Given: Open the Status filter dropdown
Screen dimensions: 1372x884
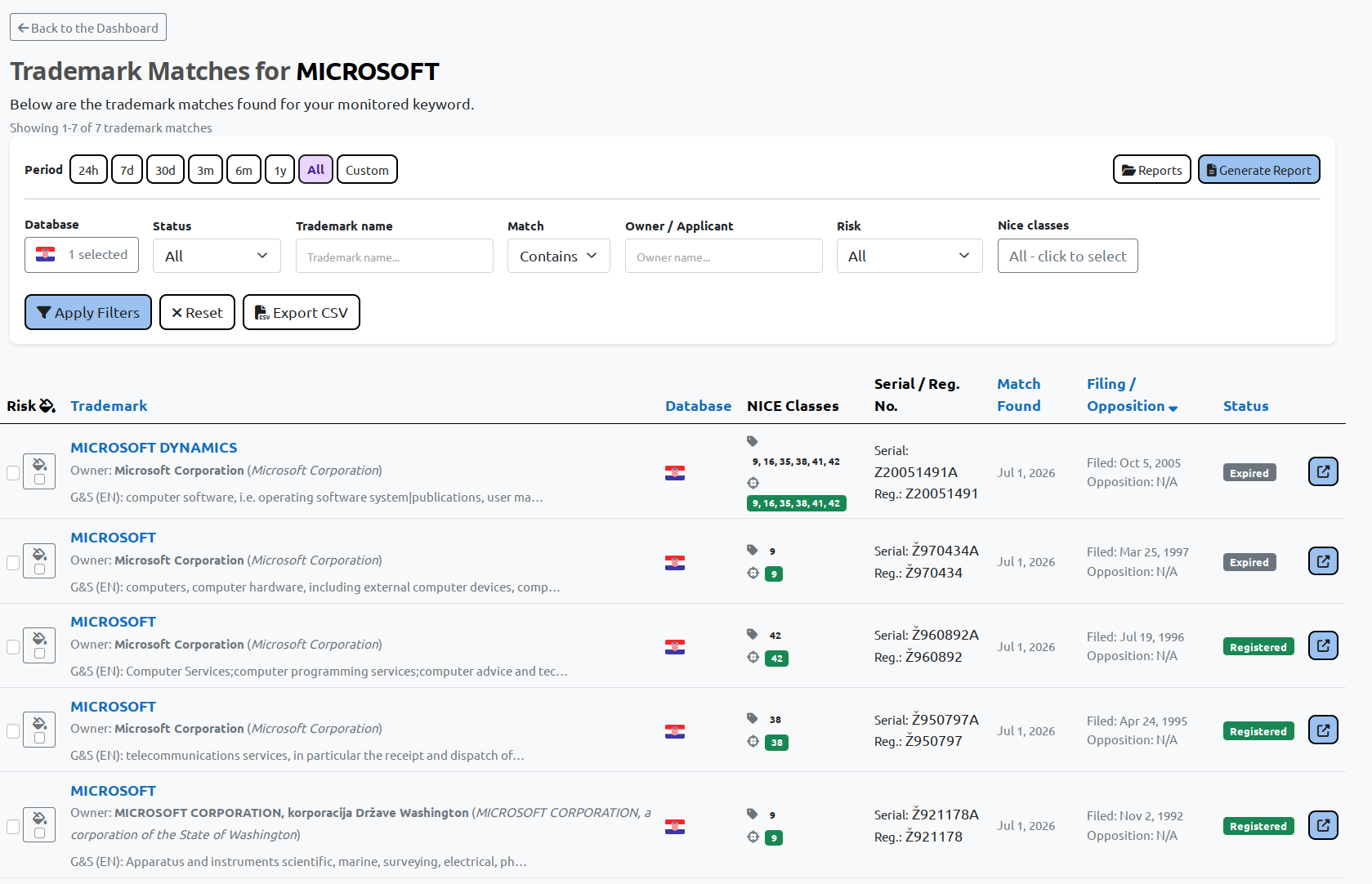Looking at the screenshot, I should point(217,256).
